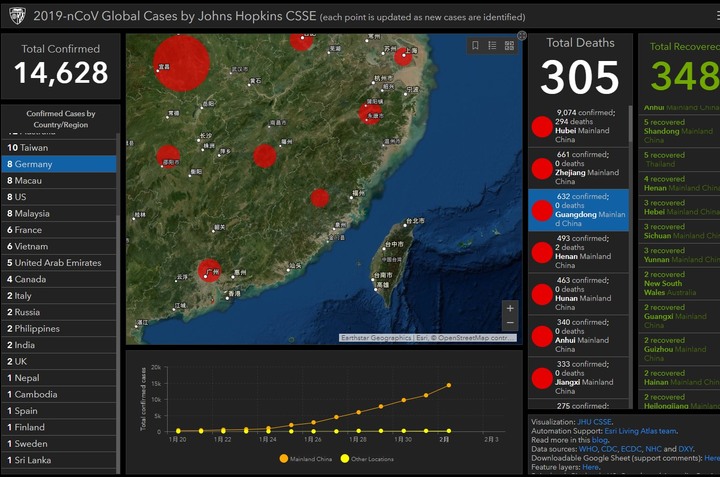Select the France row

click(x=59, y=230)
